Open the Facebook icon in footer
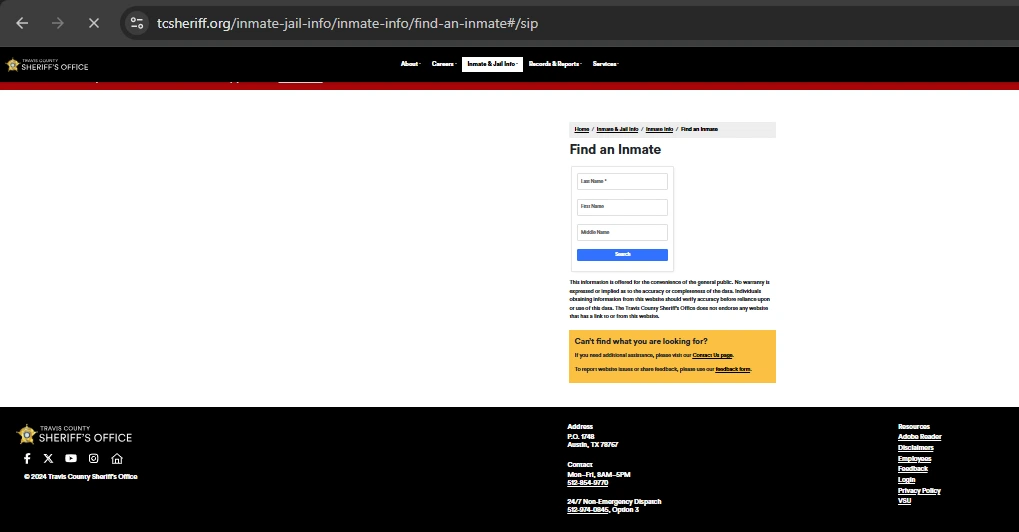The image size is (1019, 532). [27, 458]
